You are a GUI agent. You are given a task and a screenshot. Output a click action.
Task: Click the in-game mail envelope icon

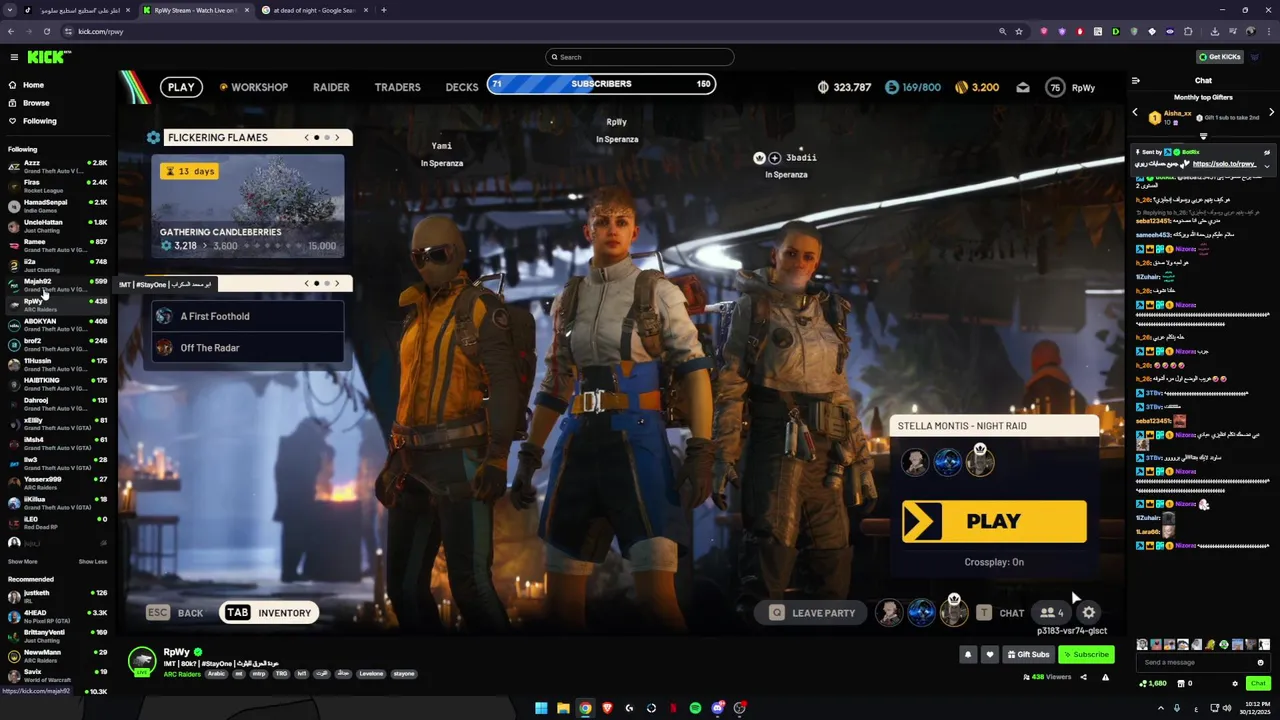tap(1023, 88)
